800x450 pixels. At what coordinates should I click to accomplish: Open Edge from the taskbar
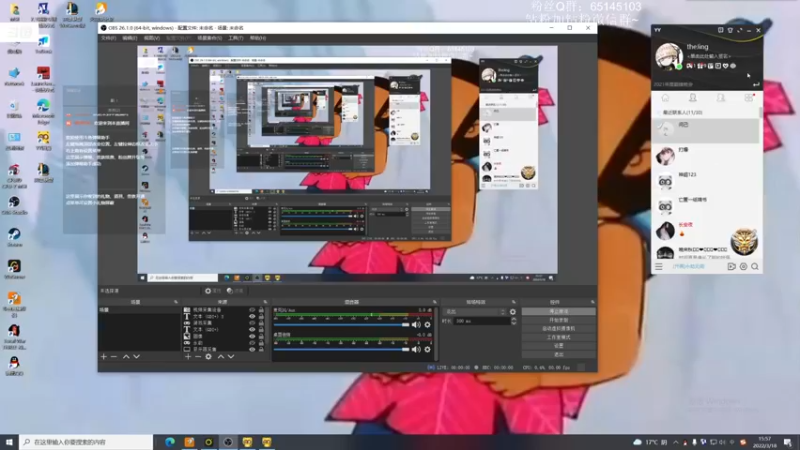170,442
